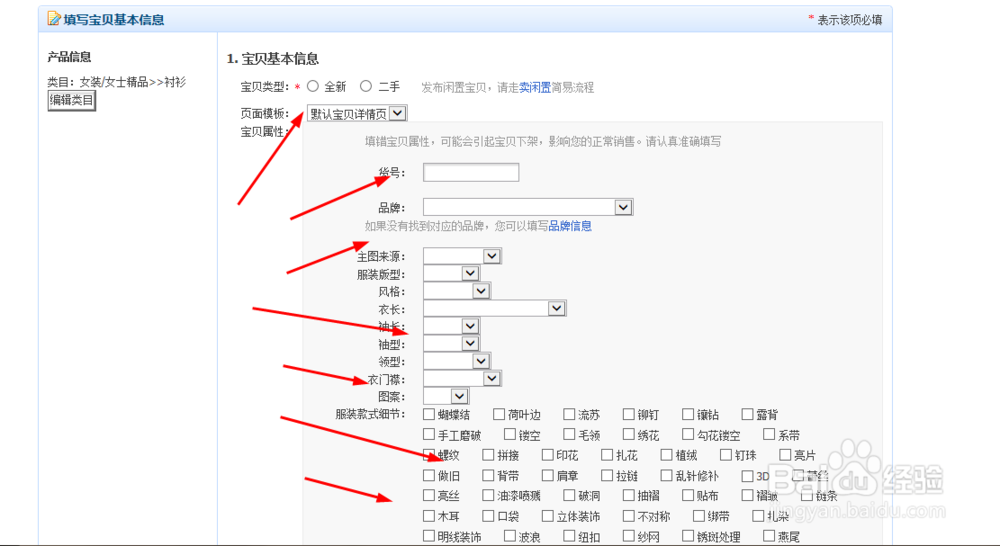The height and width of the screenshot is (546, 1000).
Task: Check the 植绒 checkbox
Action: click(x=666, y=455)
